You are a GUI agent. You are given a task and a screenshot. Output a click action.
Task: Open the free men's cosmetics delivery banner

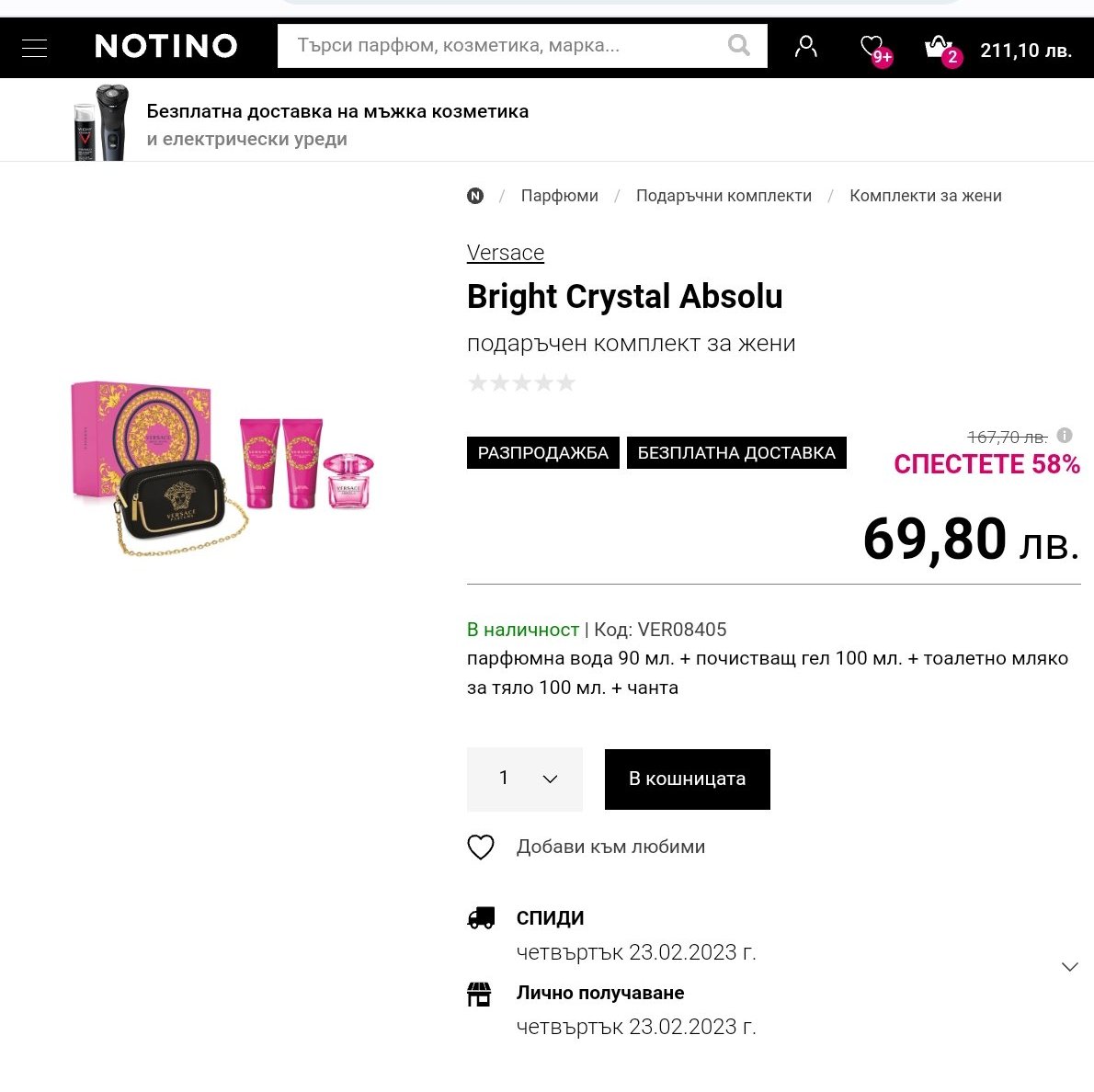coord(337,124)
